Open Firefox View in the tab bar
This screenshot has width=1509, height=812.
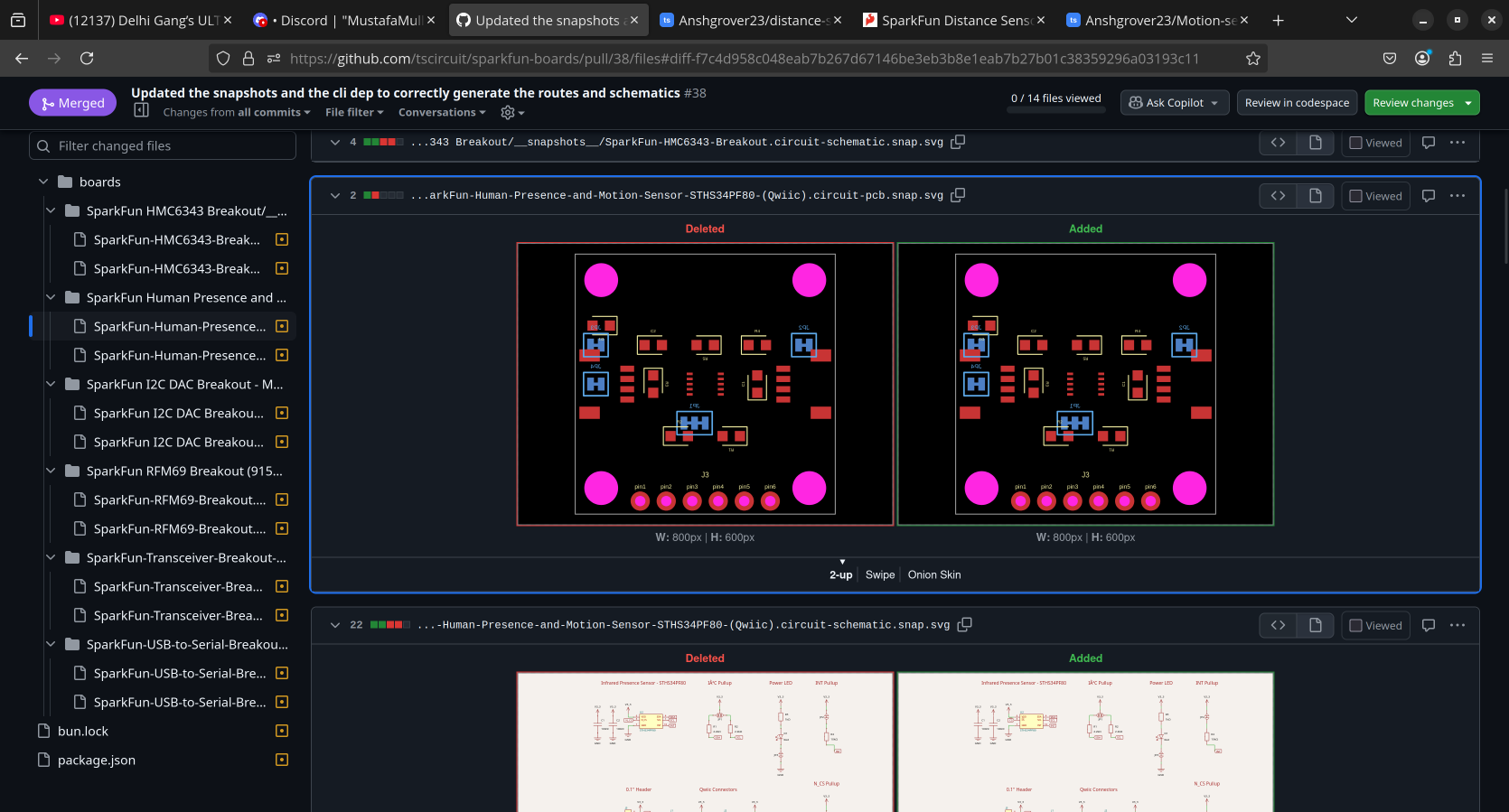(18, 20)
